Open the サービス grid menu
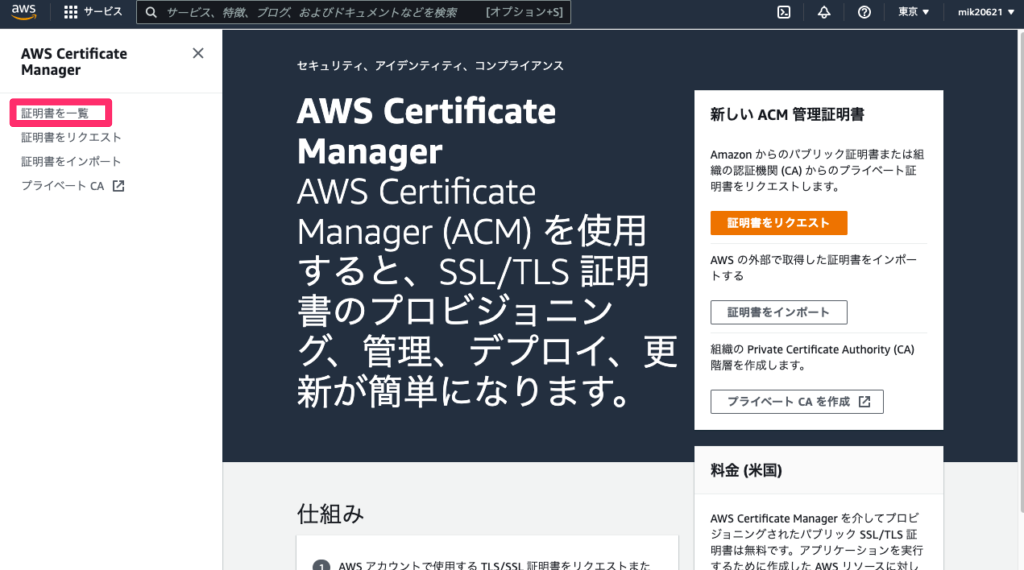Viewport: 1024px width, 570px height. click(93, 12)
